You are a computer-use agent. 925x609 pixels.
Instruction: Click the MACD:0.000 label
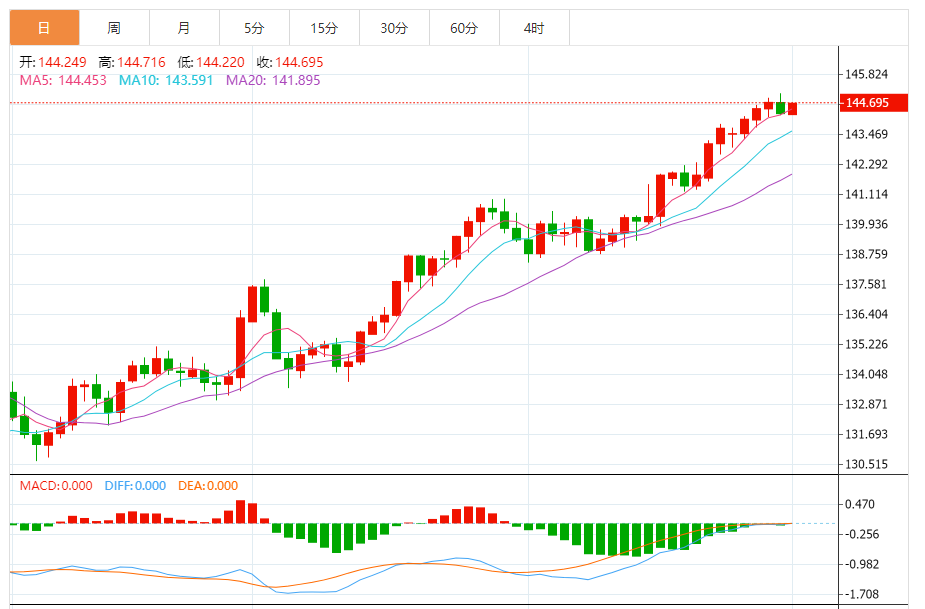click(x=56, y=486)
